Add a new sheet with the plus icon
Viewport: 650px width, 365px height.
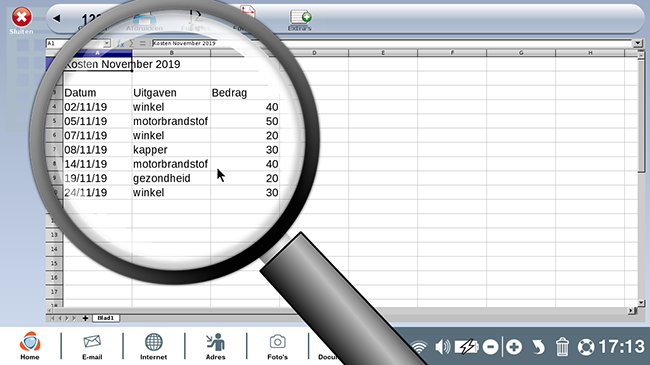point(85,318)
